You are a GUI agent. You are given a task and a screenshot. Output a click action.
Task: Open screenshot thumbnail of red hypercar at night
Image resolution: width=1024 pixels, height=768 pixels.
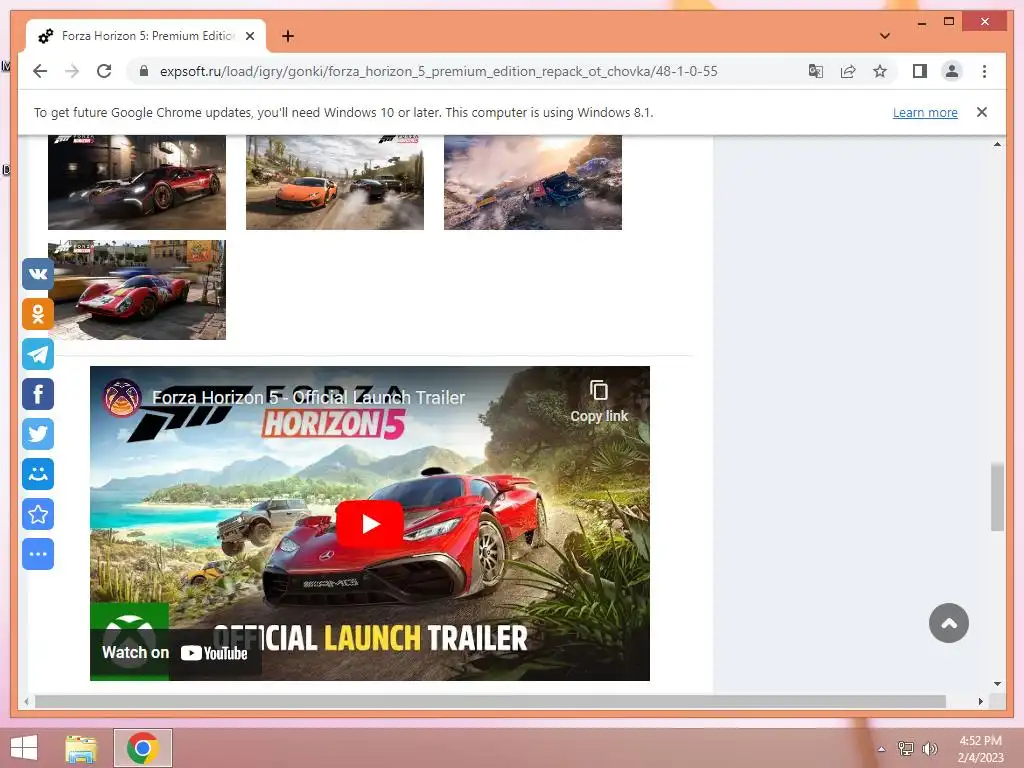137,182
